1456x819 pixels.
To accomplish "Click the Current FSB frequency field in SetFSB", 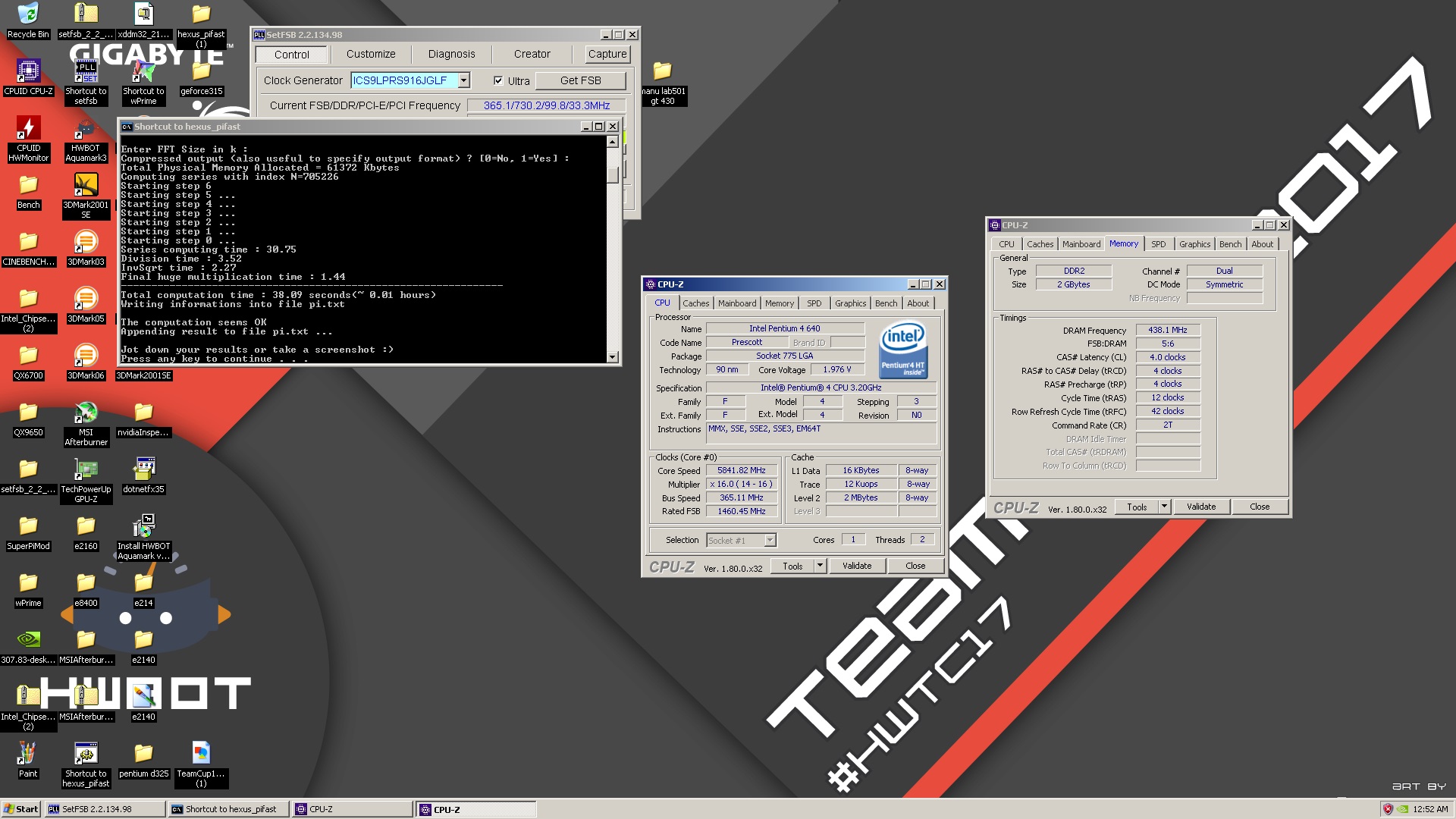I will coord(547,105).
